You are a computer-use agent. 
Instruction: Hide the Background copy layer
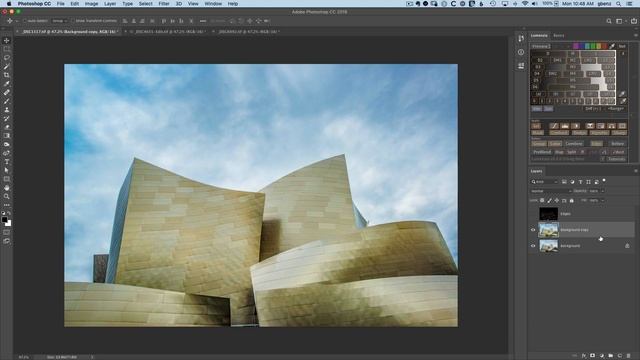pyautogui.click(x=533, y=230)
